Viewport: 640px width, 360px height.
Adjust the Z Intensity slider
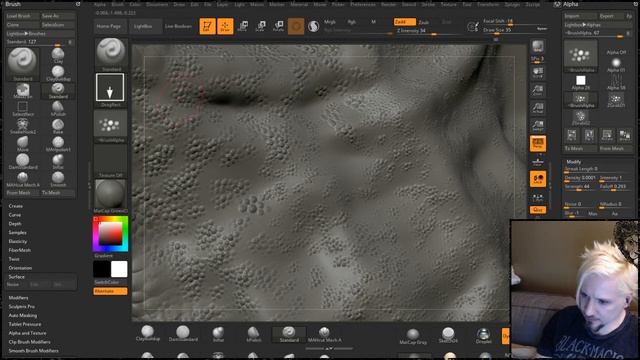pyautogui.click(x=428, y=31)
